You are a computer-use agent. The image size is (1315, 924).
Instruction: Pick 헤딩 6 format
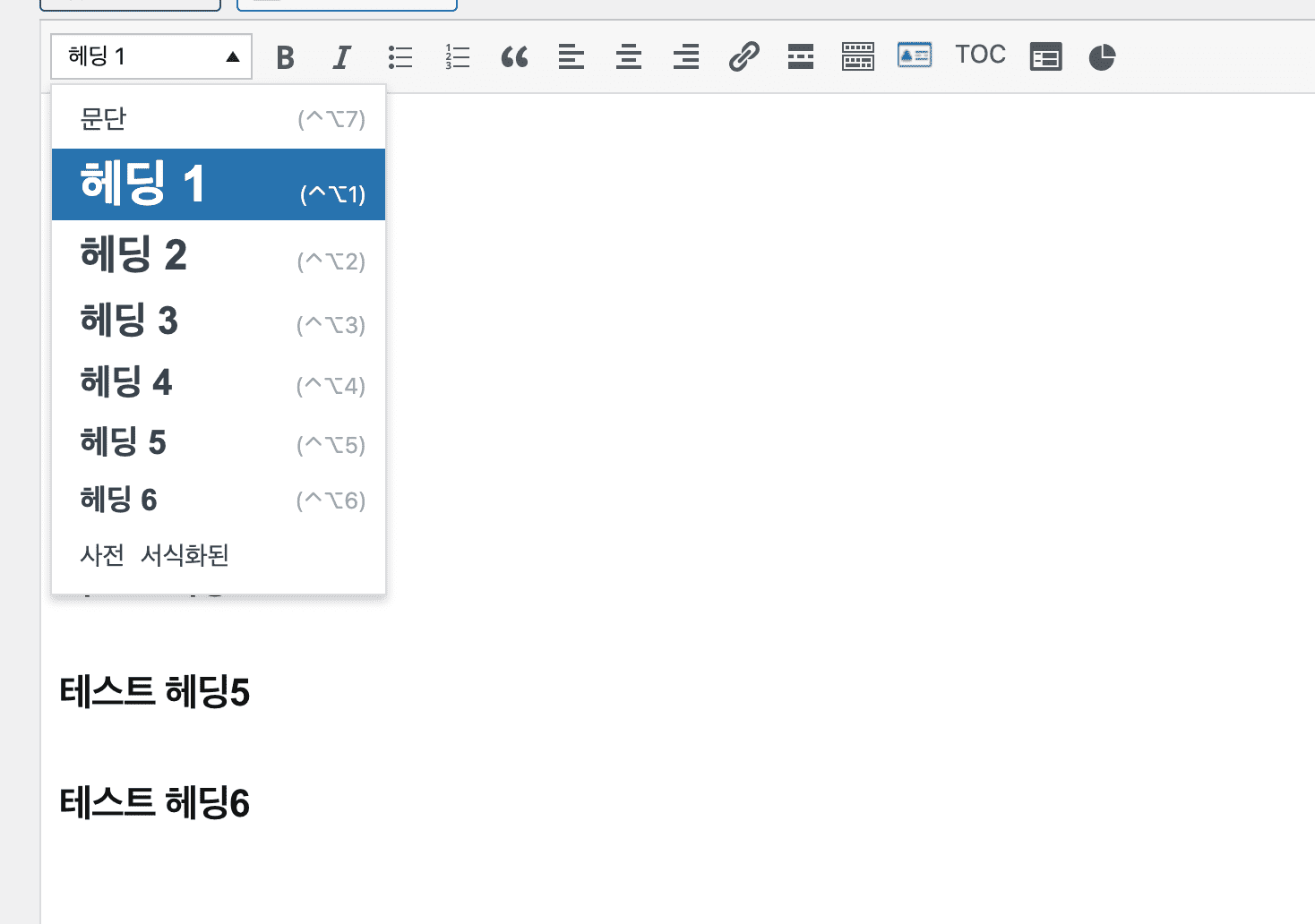click(x=219, y=500)
